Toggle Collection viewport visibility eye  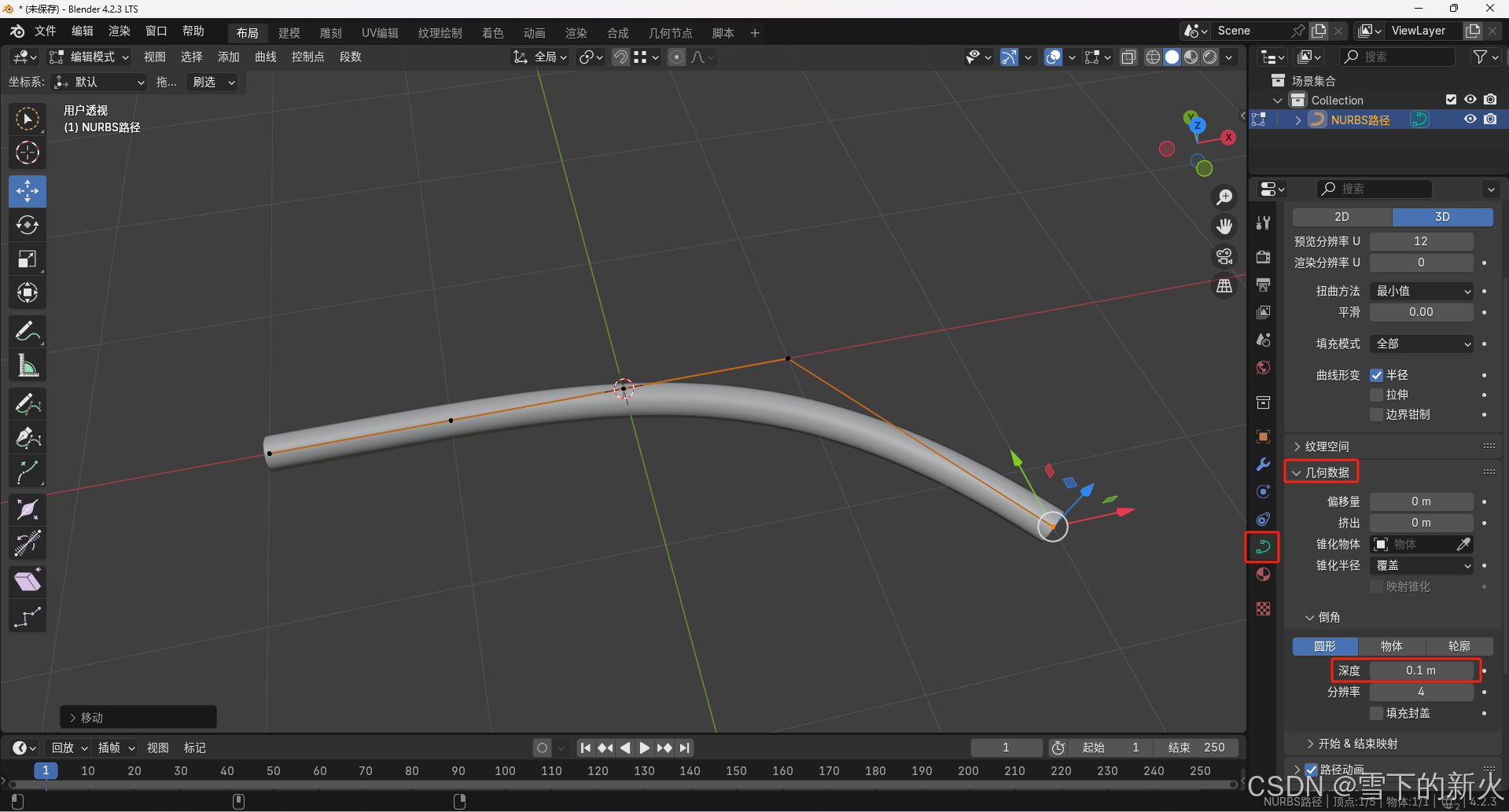click(1470, 100)
